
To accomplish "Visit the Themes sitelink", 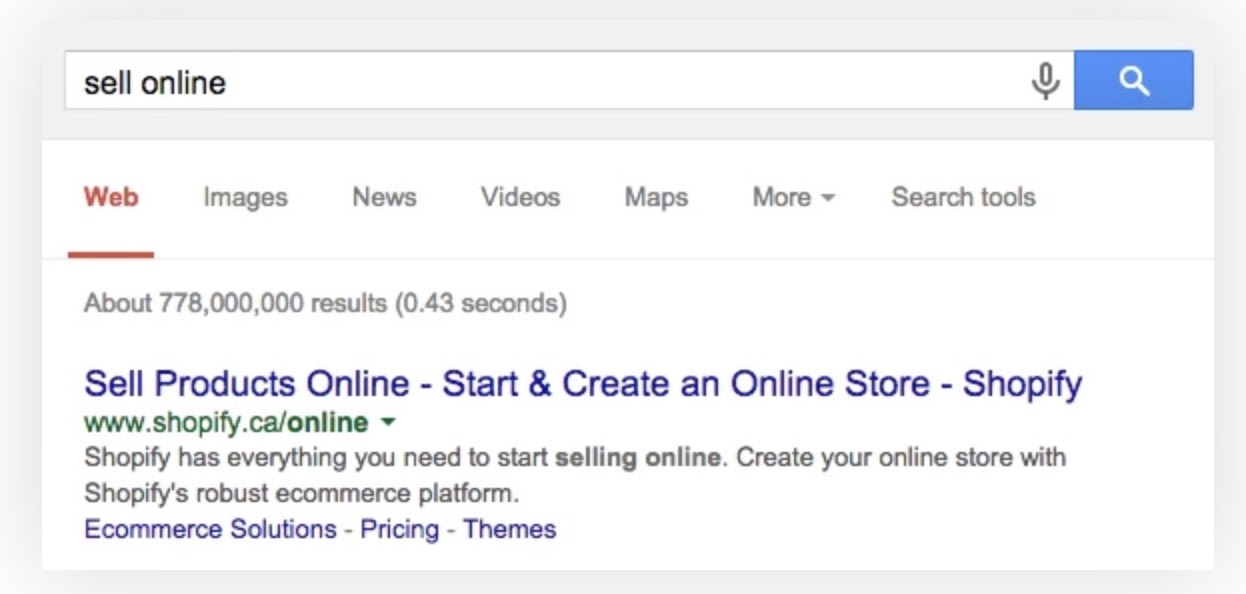I will pos(509,529).
